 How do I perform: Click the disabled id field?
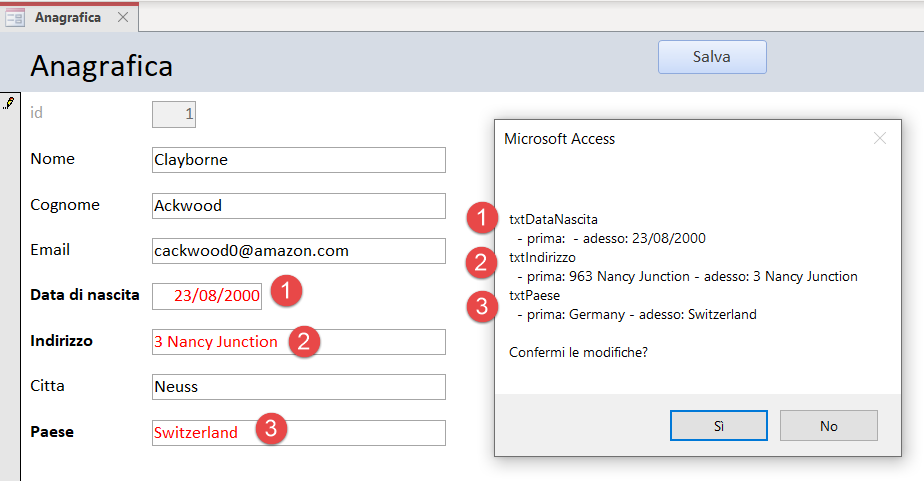tap(174, 114)
